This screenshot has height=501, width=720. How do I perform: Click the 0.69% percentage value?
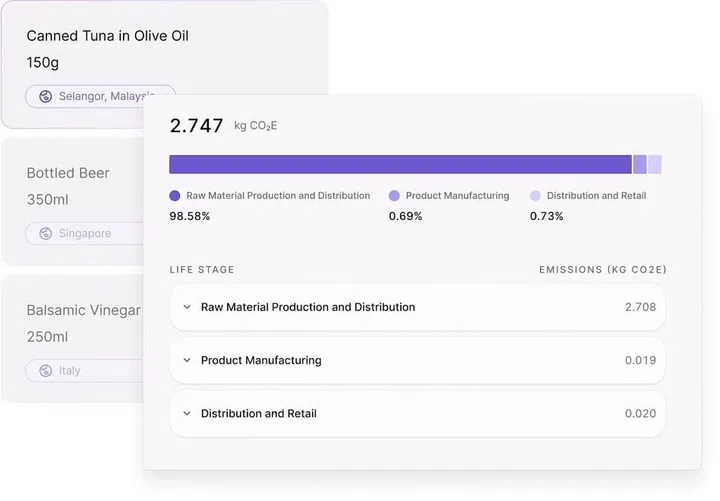tap(405, 216)
